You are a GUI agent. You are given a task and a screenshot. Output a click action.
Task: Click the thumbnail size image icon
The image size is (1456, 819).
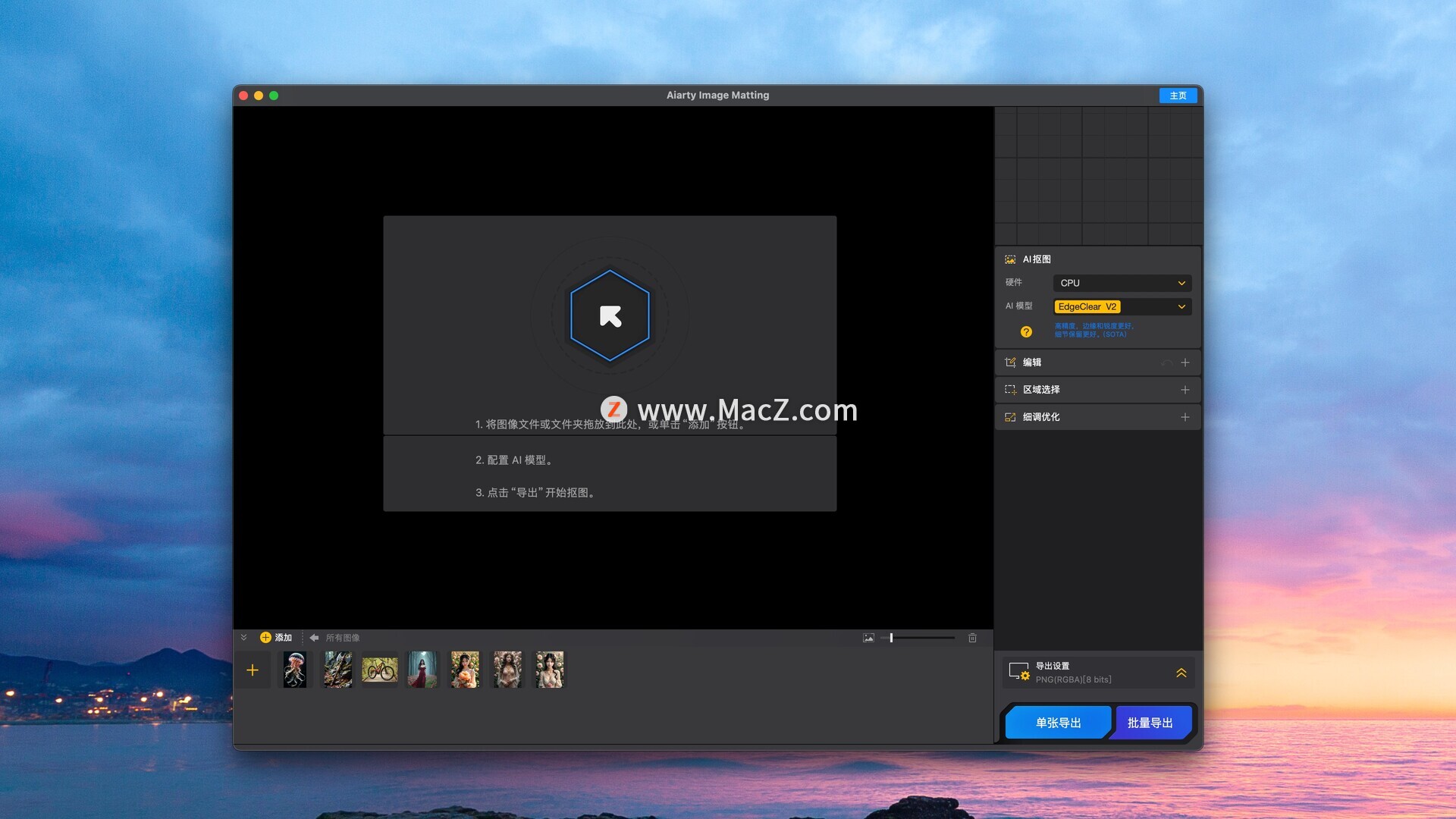pos(868,638)
